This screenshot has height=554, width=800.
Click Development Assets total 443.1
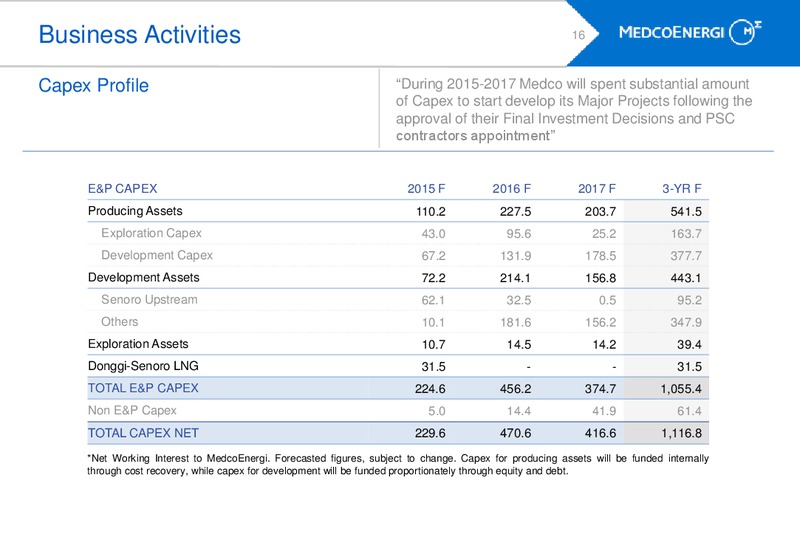(x=686, y=278)
